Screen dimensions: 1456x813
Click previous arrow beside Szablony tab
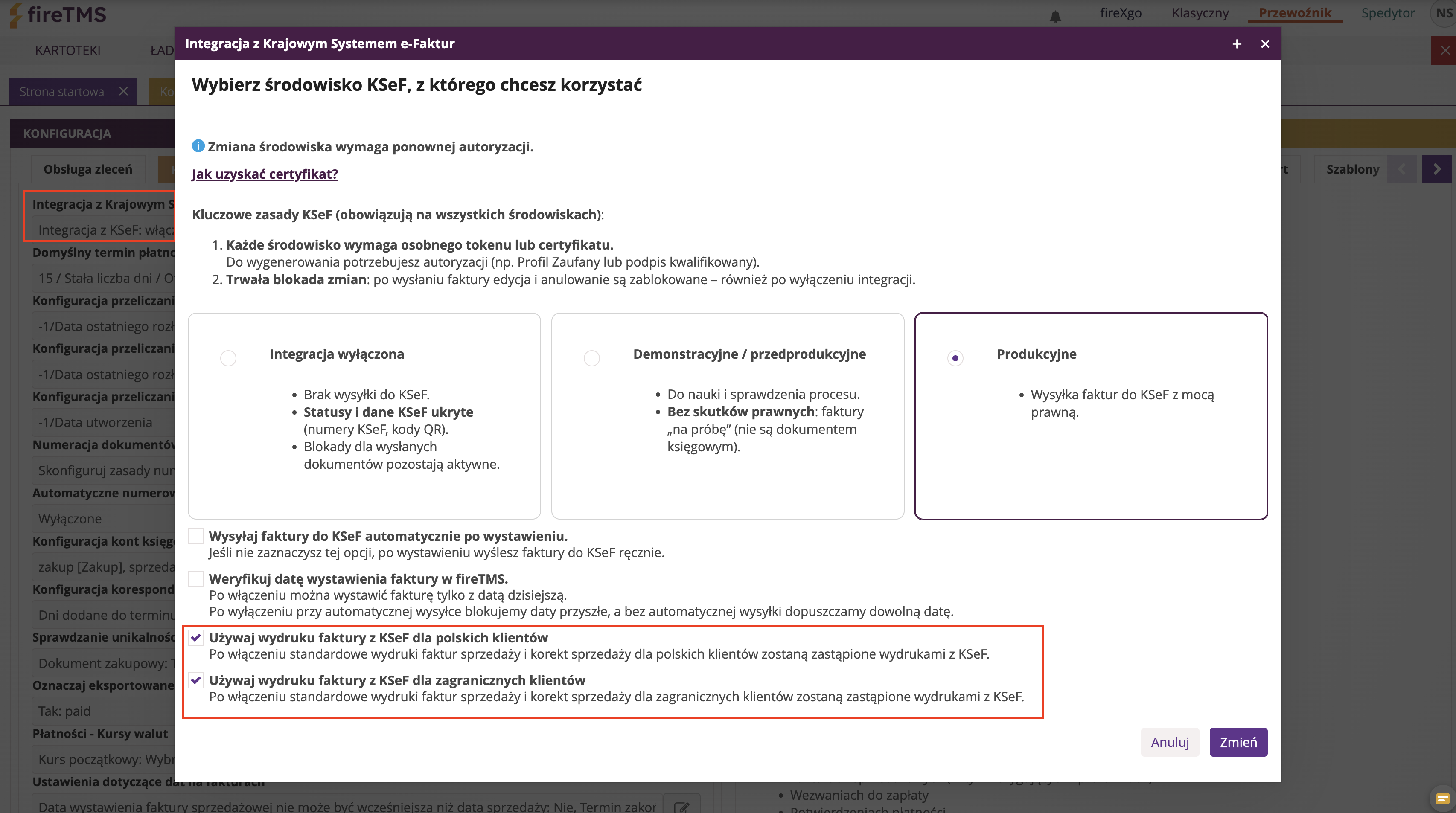(1402, 169)
